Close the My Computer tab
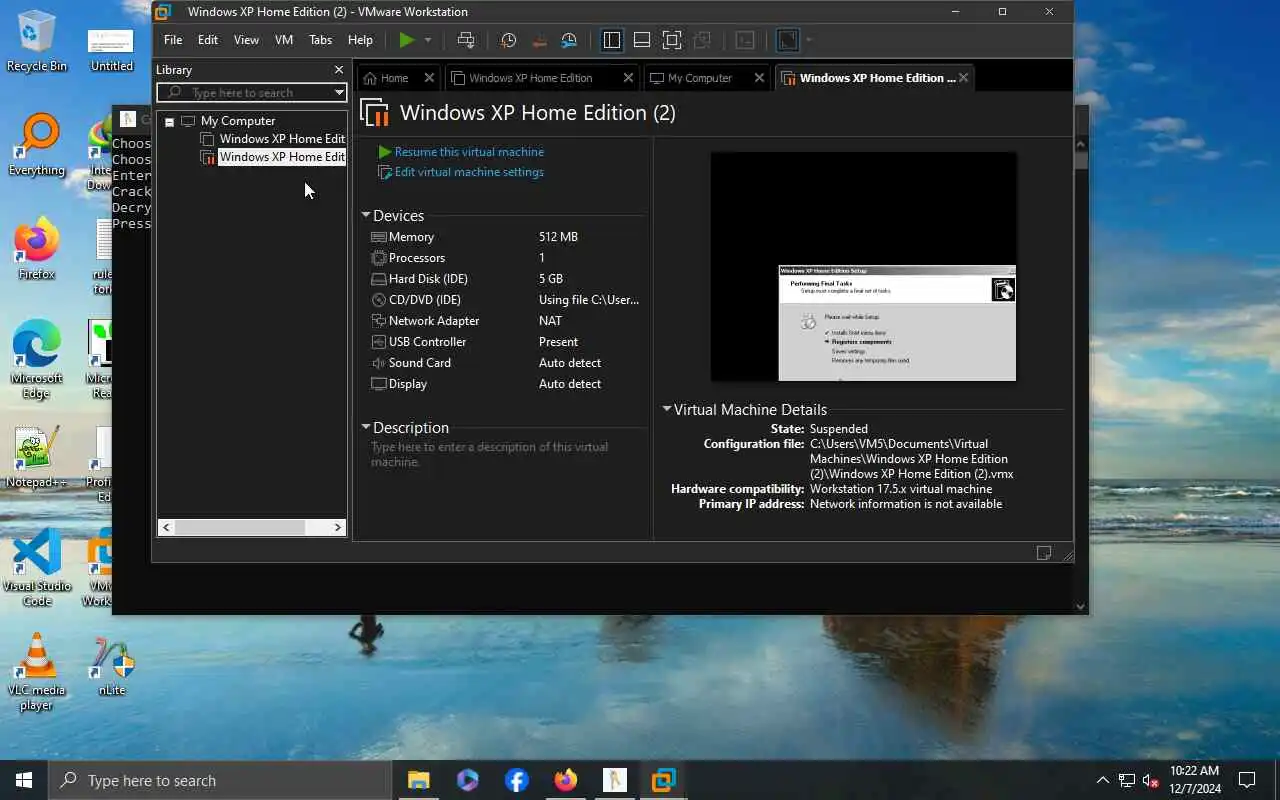 pos(759,78)
